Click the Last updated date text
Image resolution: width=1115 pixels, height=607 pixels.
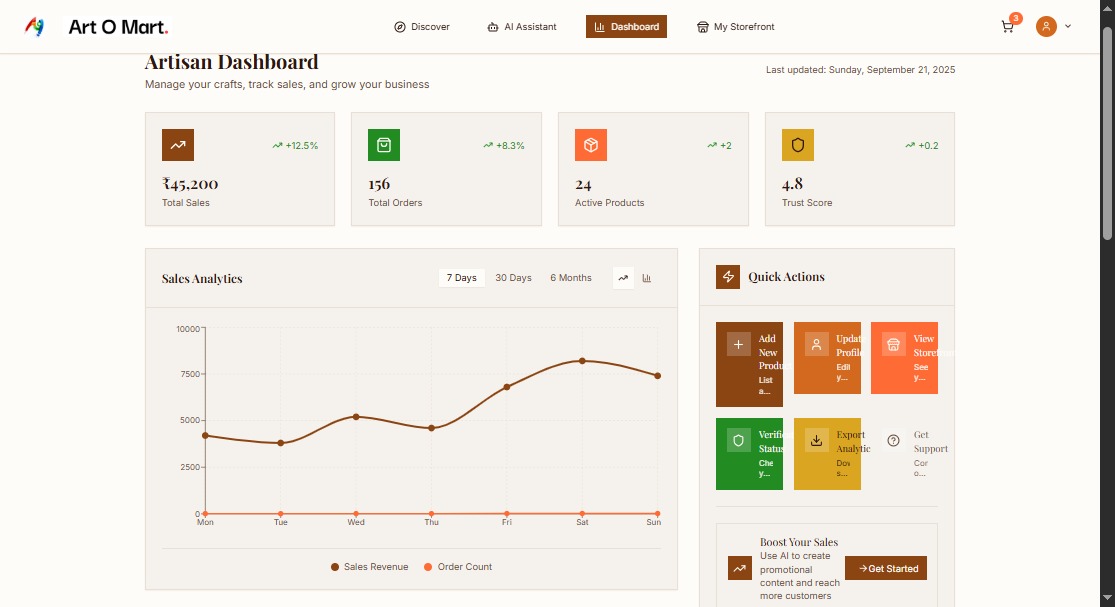point(860,70)
